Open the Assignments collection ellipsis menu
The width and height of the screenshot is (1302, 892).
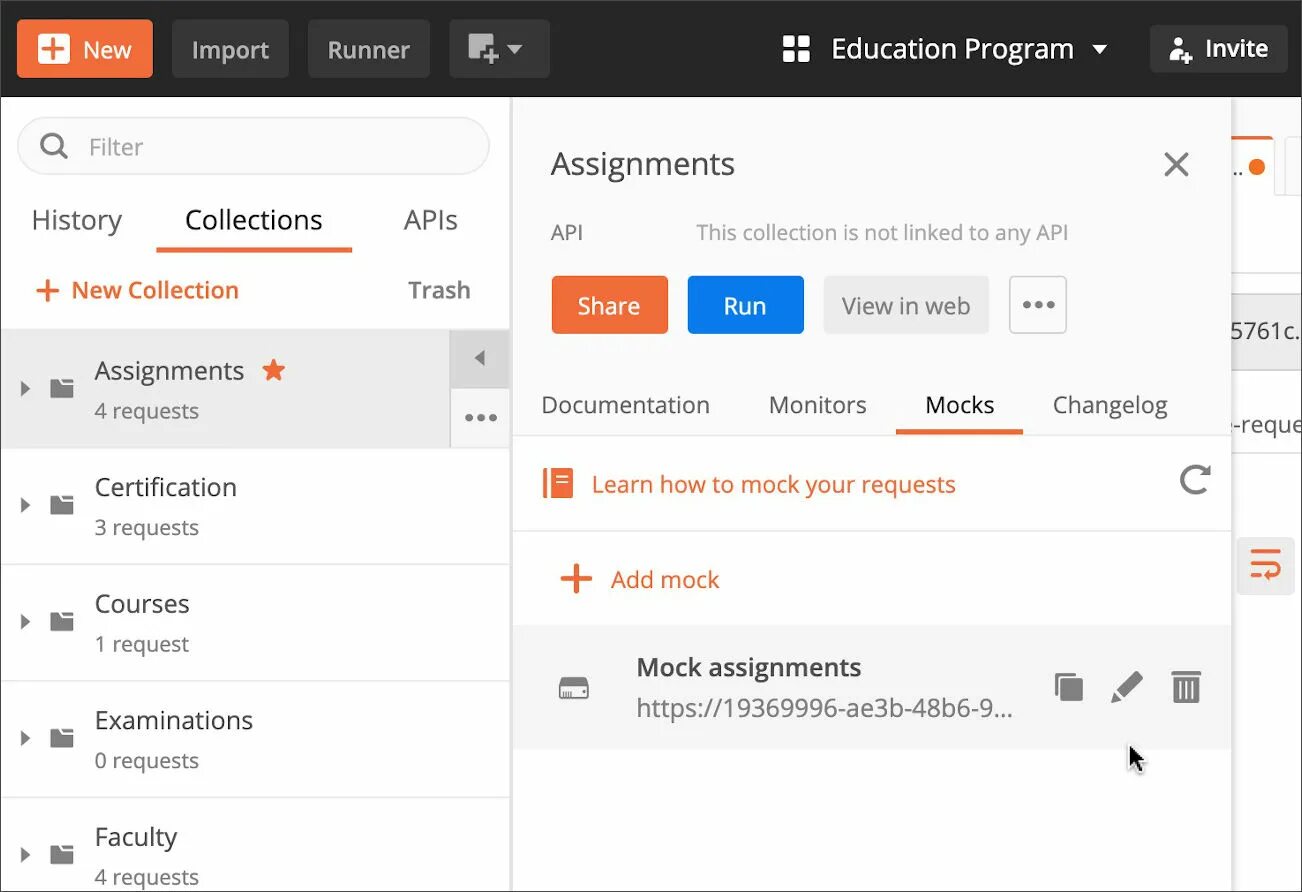coord(480,418)
